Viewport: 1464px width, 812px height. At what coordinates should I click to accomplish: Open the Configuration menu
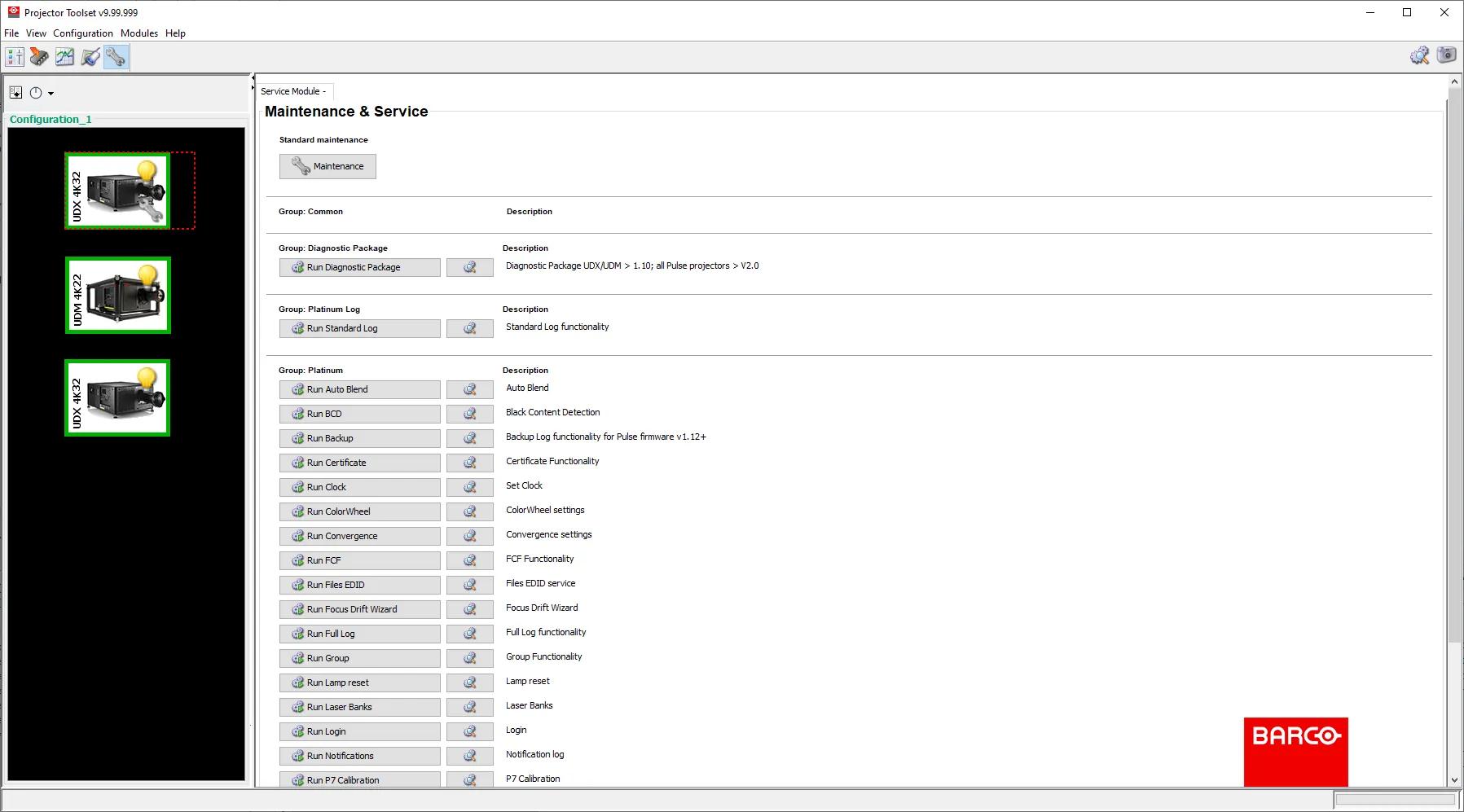tap(83, 33)
